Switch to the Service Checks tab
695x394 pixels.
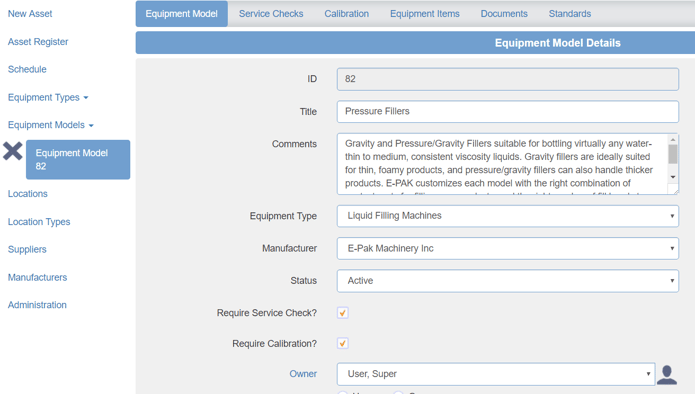click(271, 14)
